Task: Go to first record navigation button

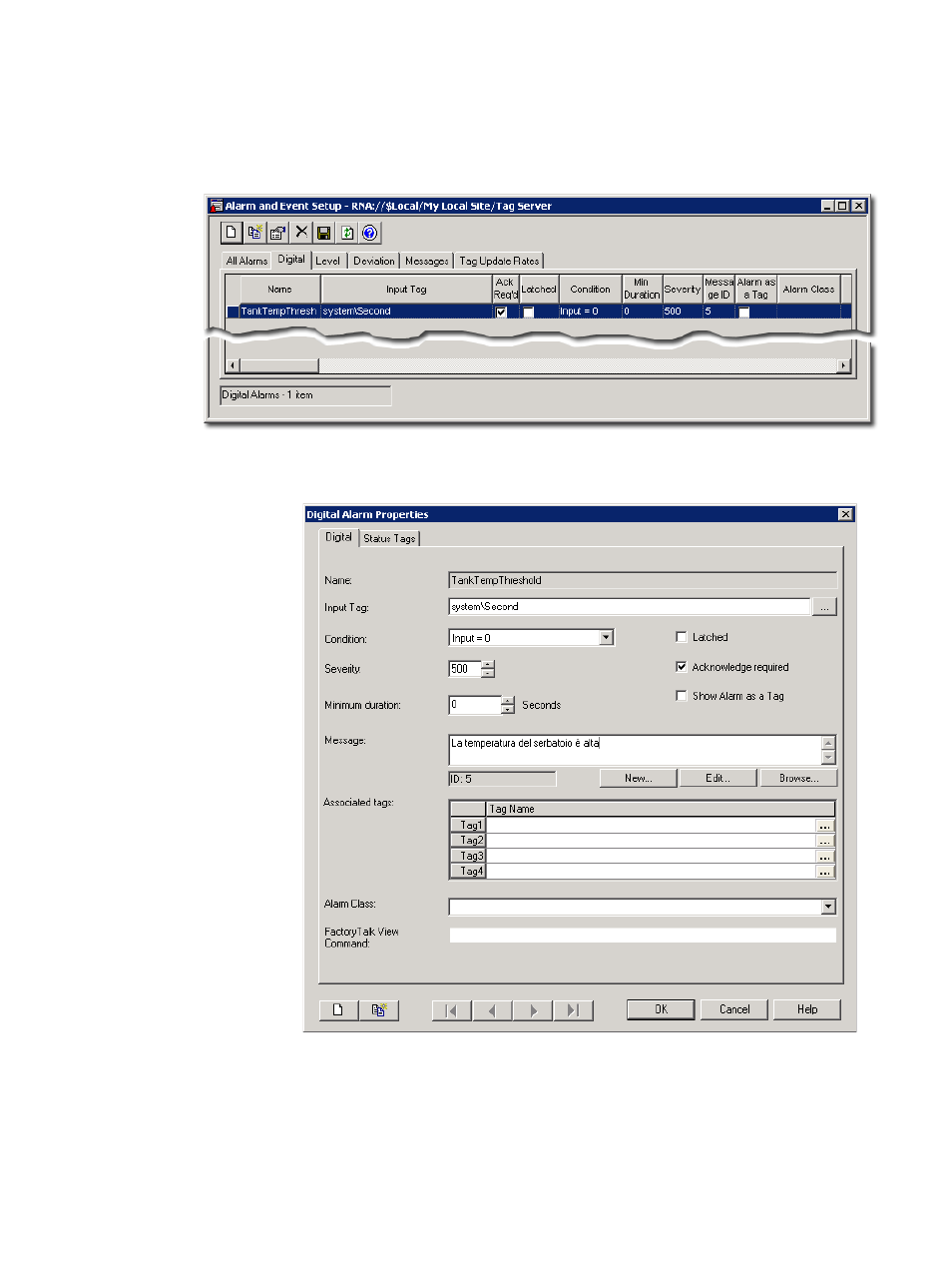Action: coord(452,1010)
